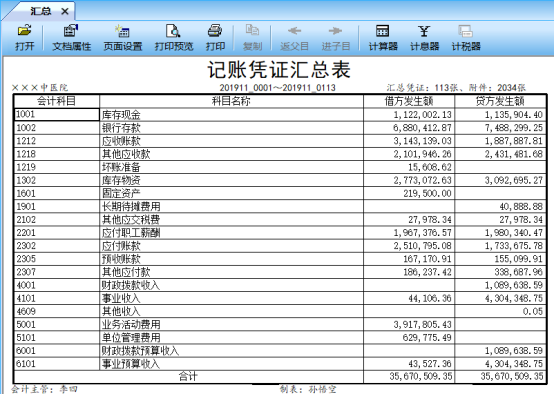Select the 合计 total row label

click(188, 376)
